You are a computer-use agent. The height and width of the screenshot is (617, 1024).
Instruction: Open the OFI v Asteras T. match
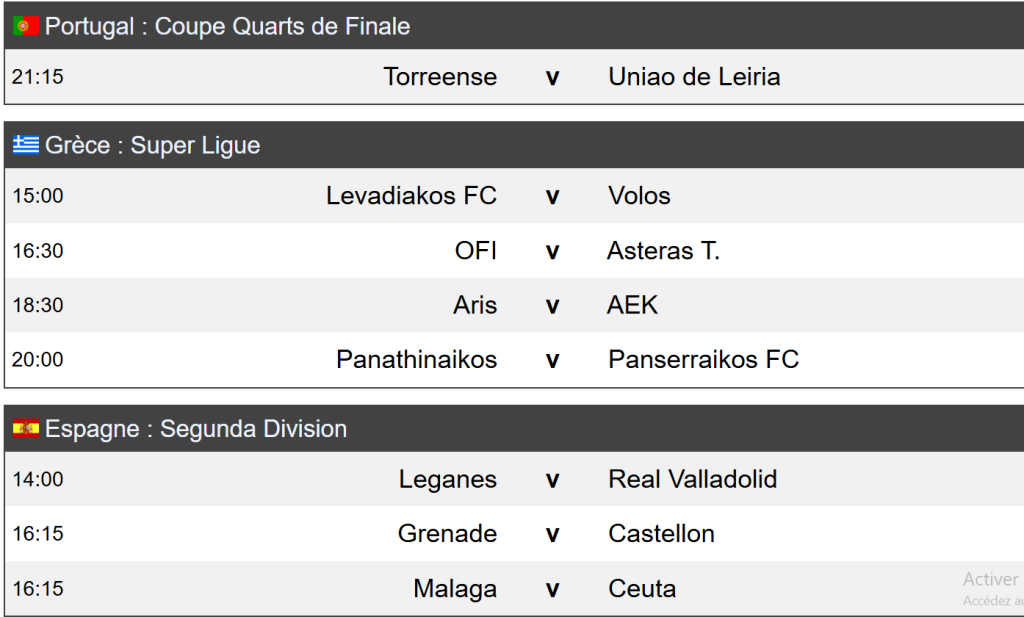tap(552, 251)
